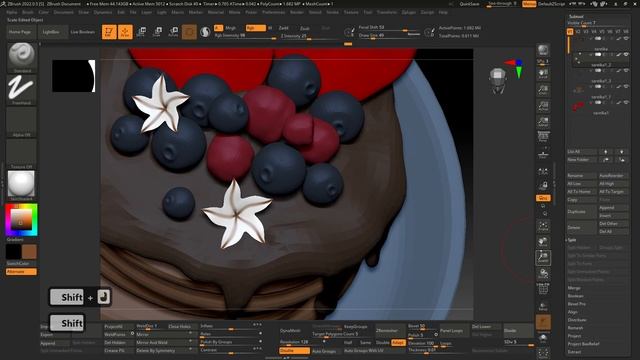Open the Zplugin menu
The image size is (640, 360).
409,12
